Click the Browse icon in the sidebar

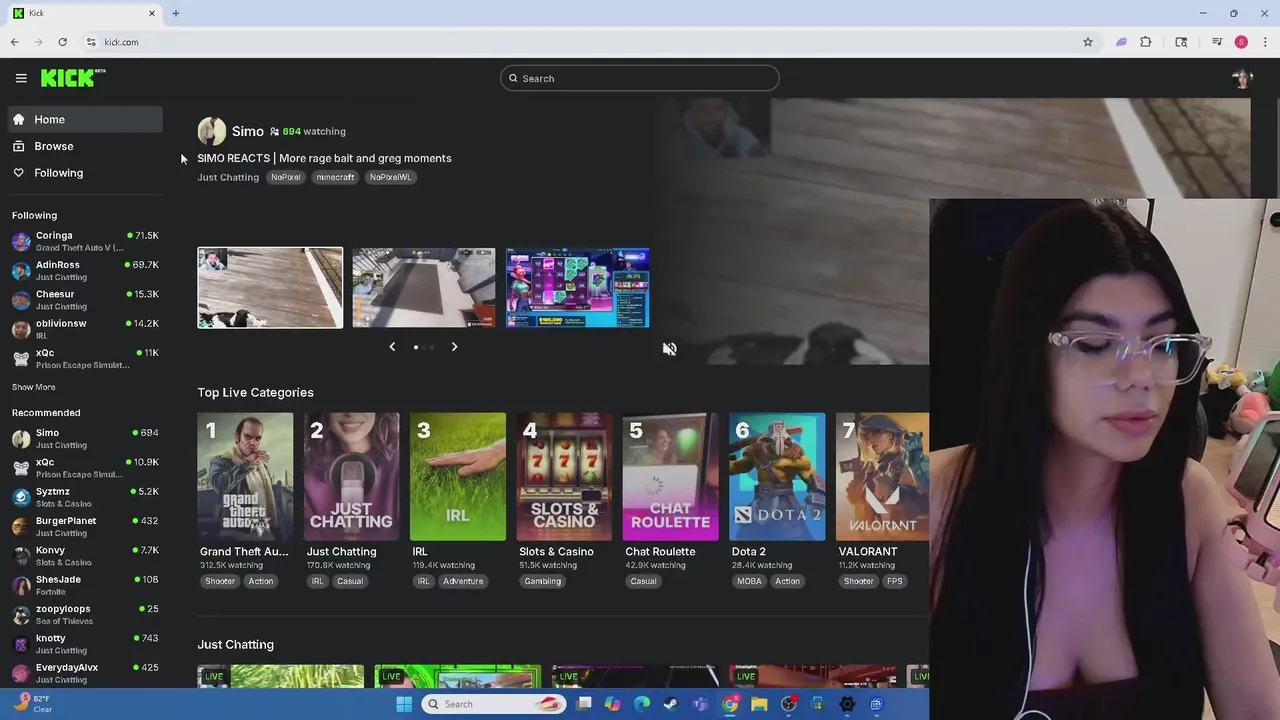point(18,146)
